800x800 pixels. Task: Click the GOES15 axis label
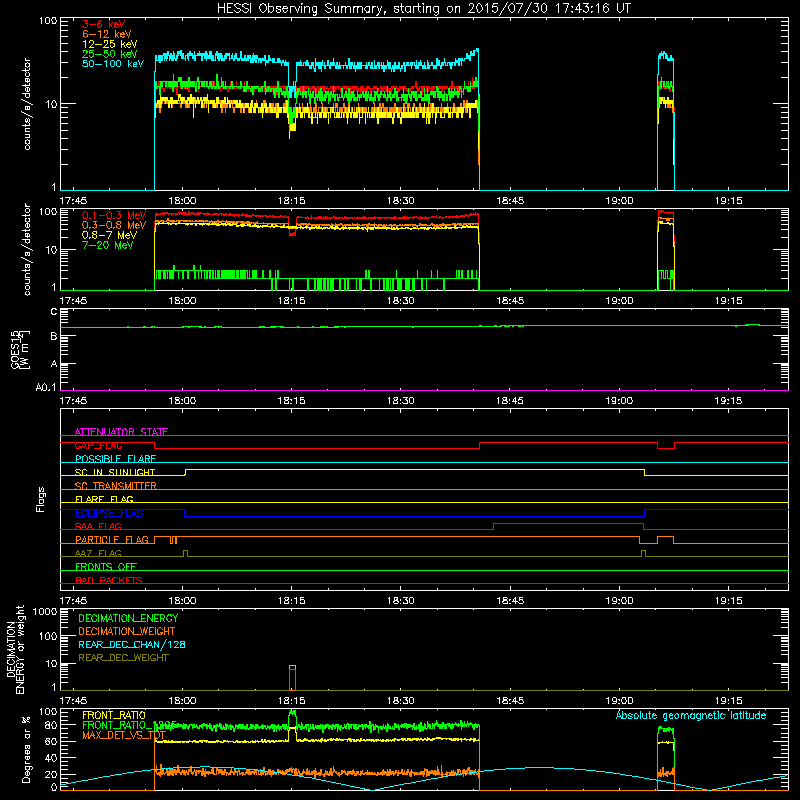point(15,349)
